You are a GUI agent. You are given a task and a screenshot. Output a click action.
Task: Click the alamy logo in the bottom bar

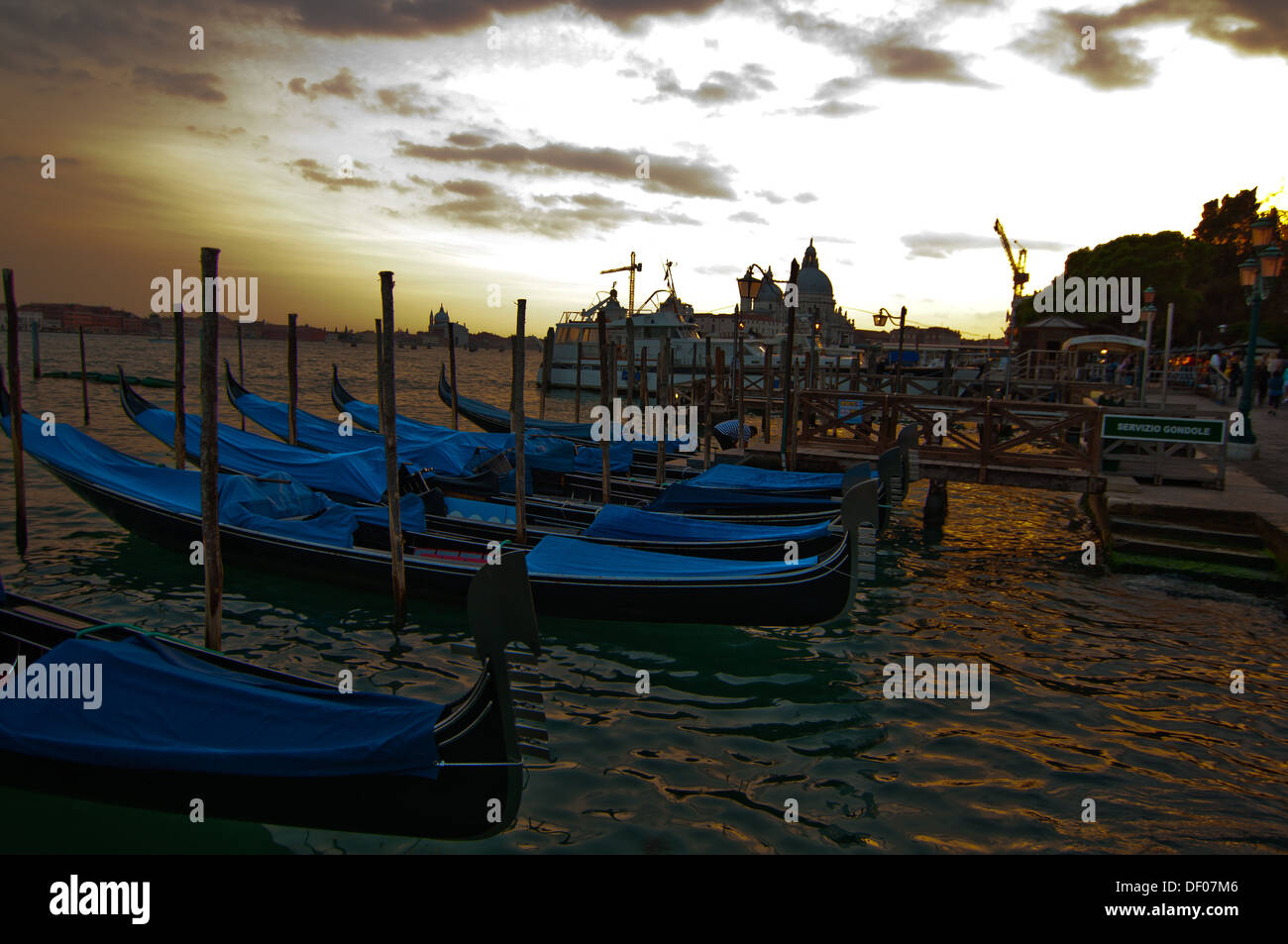click(100, 899)
